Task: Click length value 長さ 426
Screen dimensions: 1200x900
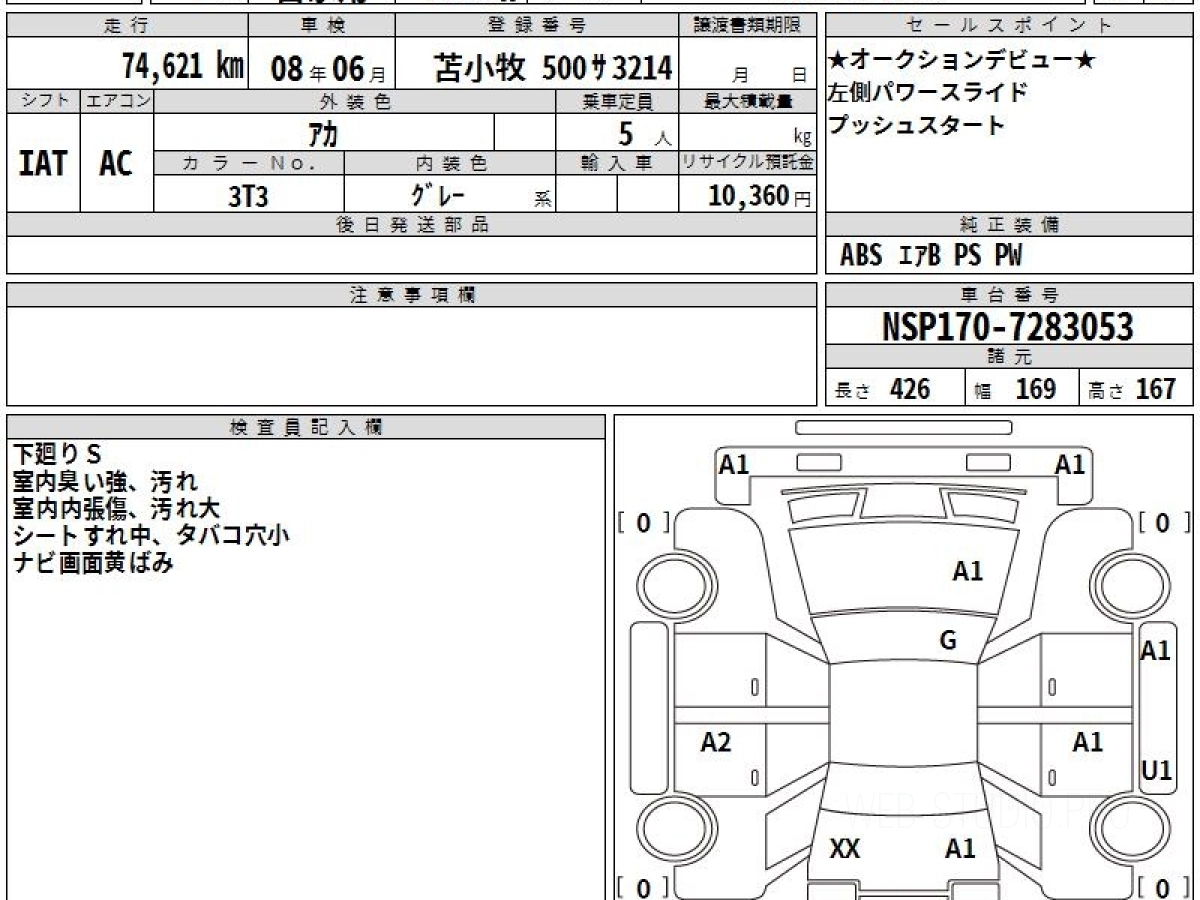Action: coord(883,389)
